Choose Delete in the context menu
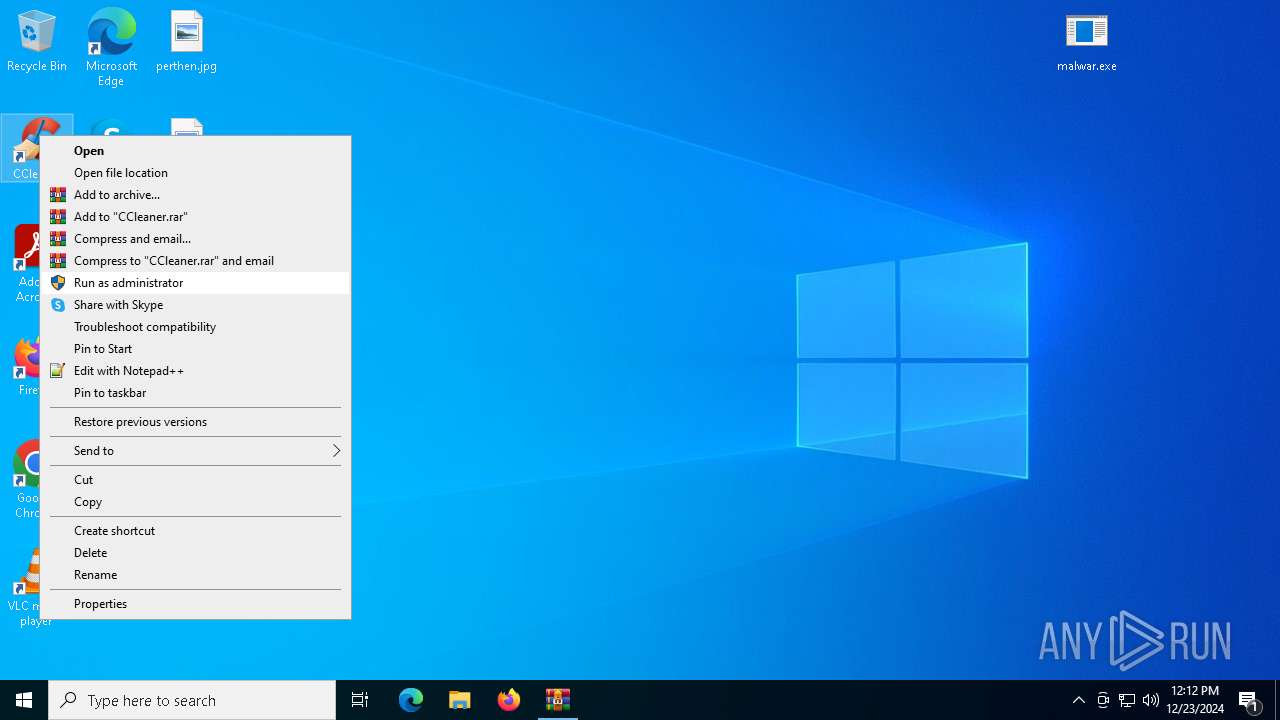 (x=195, y=553)
